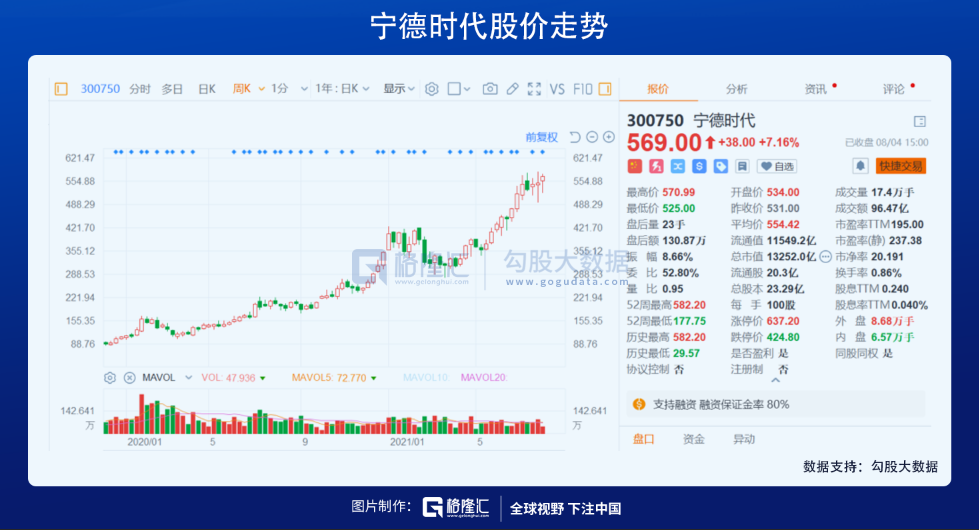Viewport: 979px width, 530px height.
Task: Open the 评论 comments tab
Action: coord(893,89)
